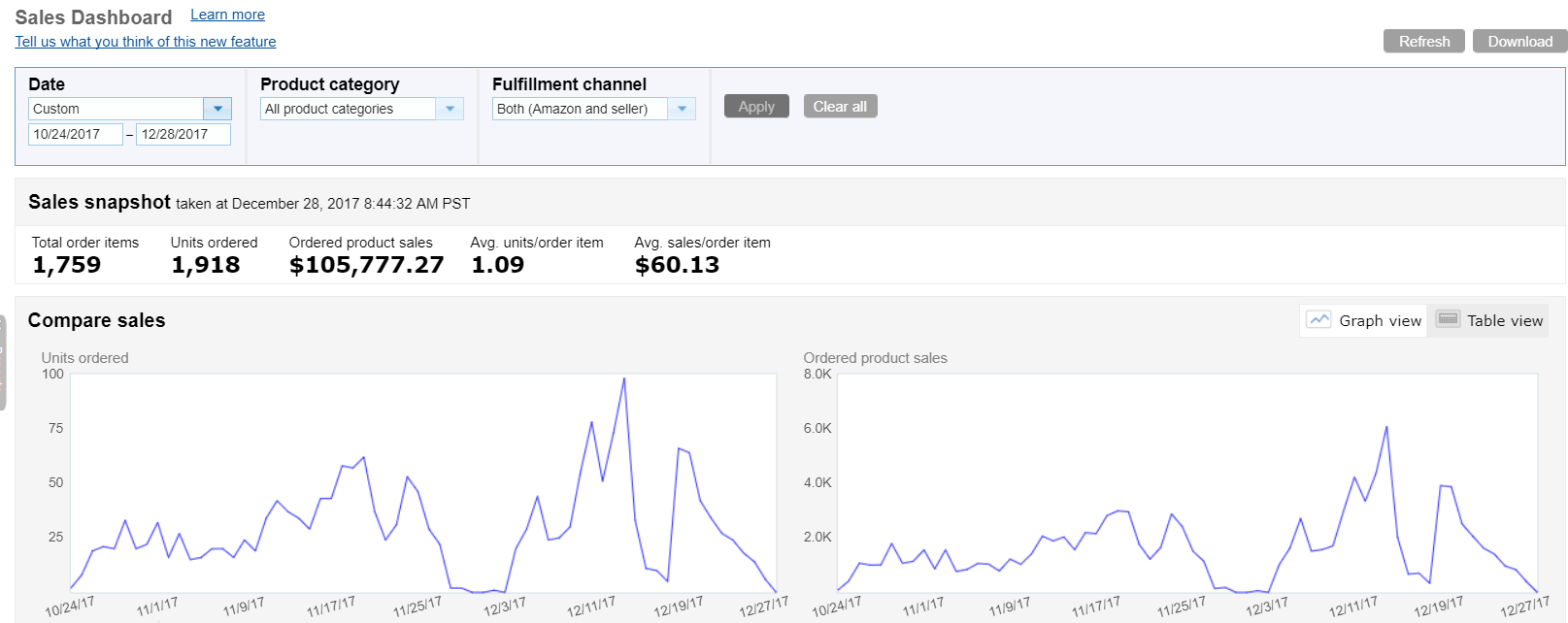
Task: Click the Ordered product sales chart title
Action: point(875,358)
